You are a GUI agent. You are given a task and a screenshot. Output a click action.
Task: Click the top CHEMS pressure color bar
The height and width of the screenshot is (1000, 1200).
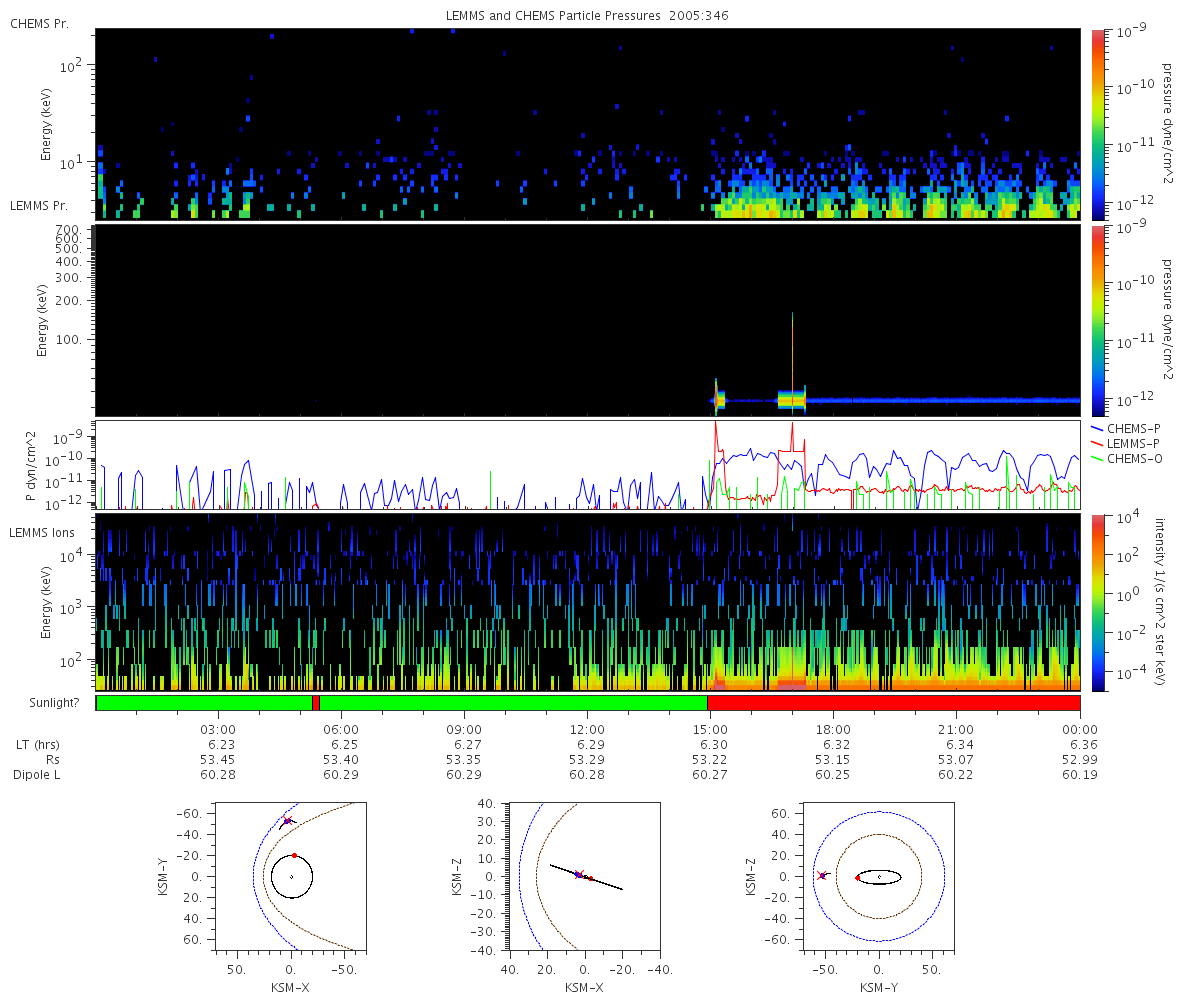(1097, 124)
